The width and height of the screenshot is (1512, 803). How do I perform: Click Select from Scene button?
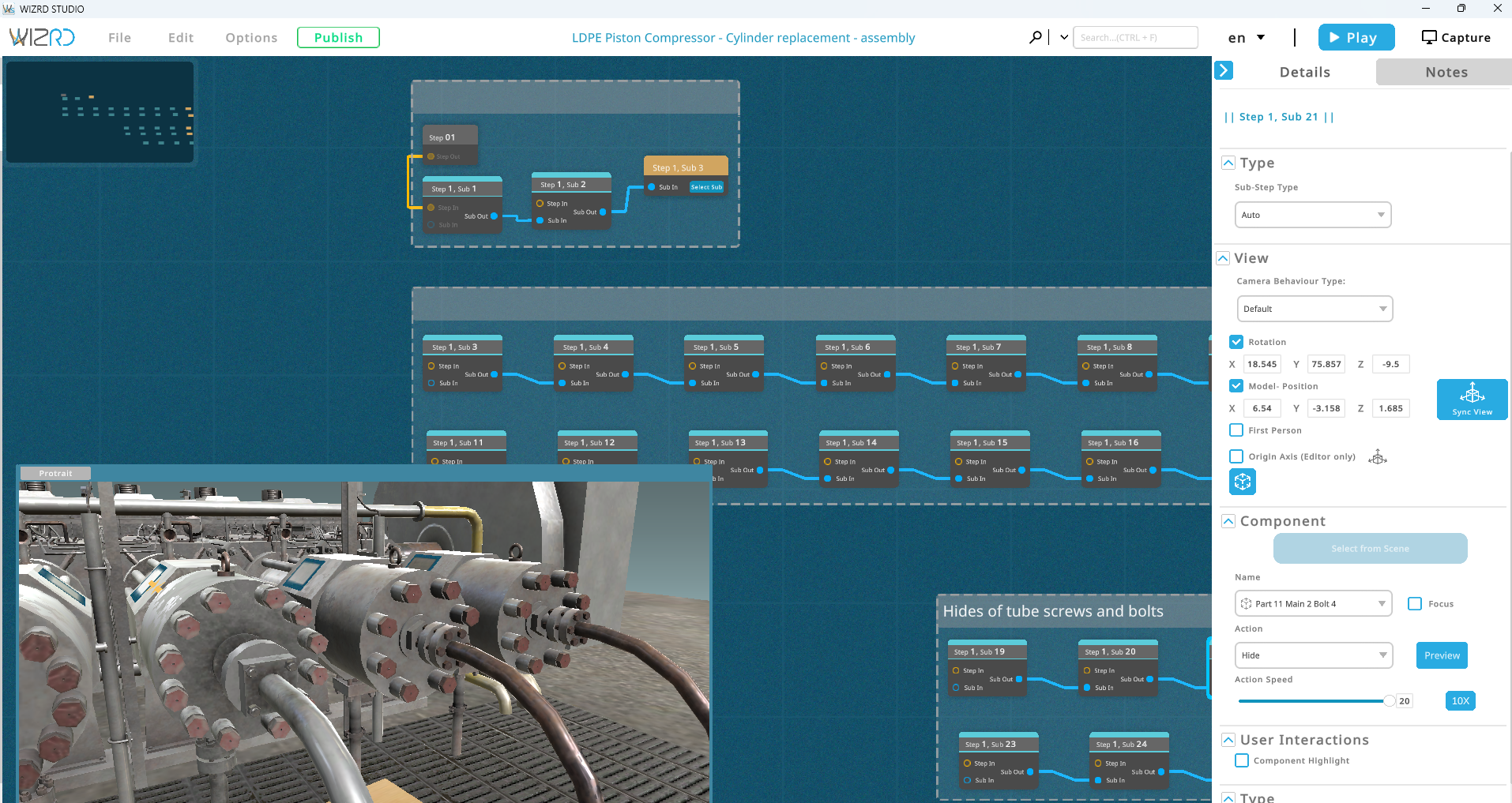click(1370, 549)
